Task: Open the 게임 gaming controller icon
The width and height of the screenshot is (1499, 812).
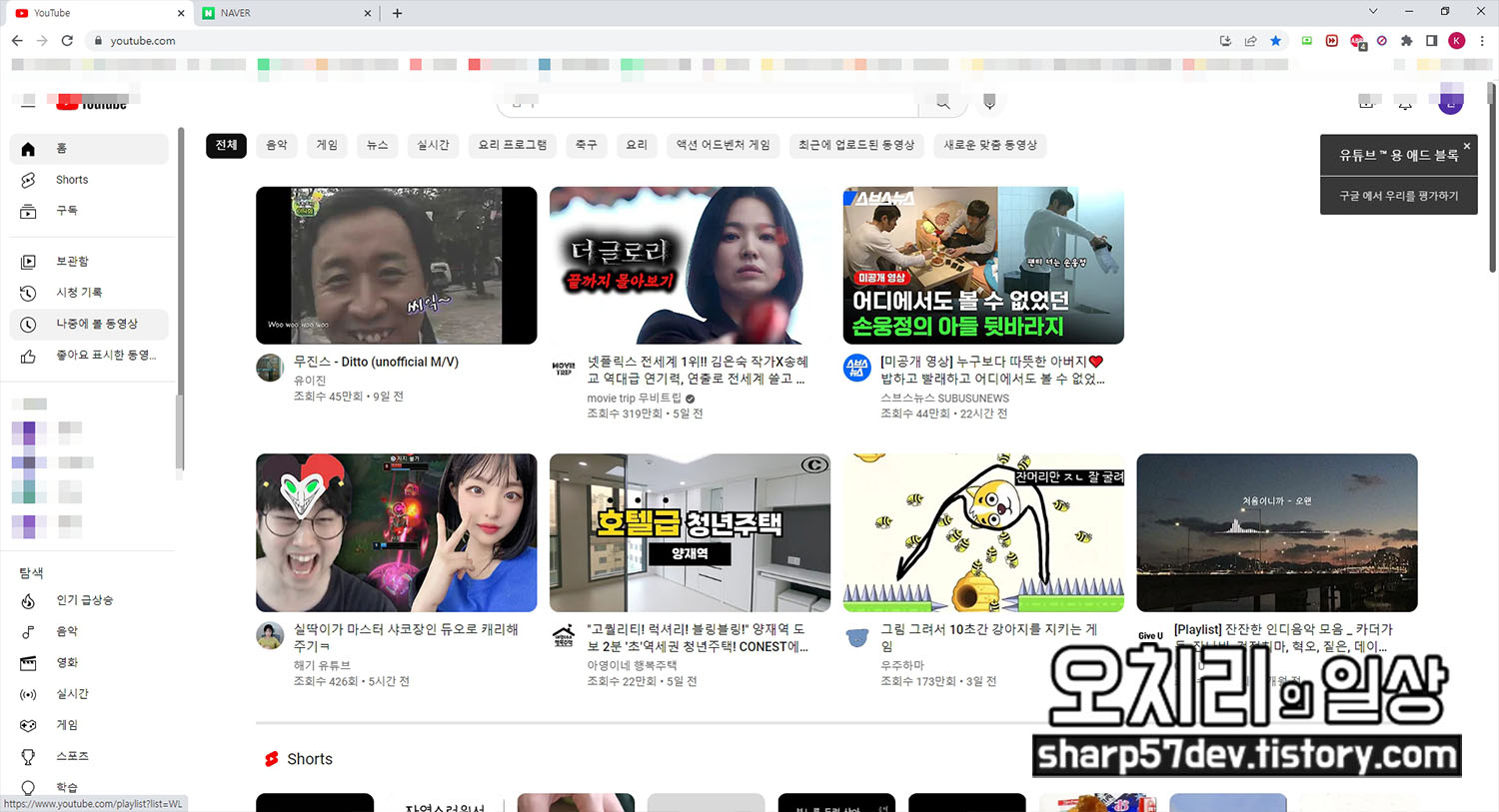Action: click(28, 725)
